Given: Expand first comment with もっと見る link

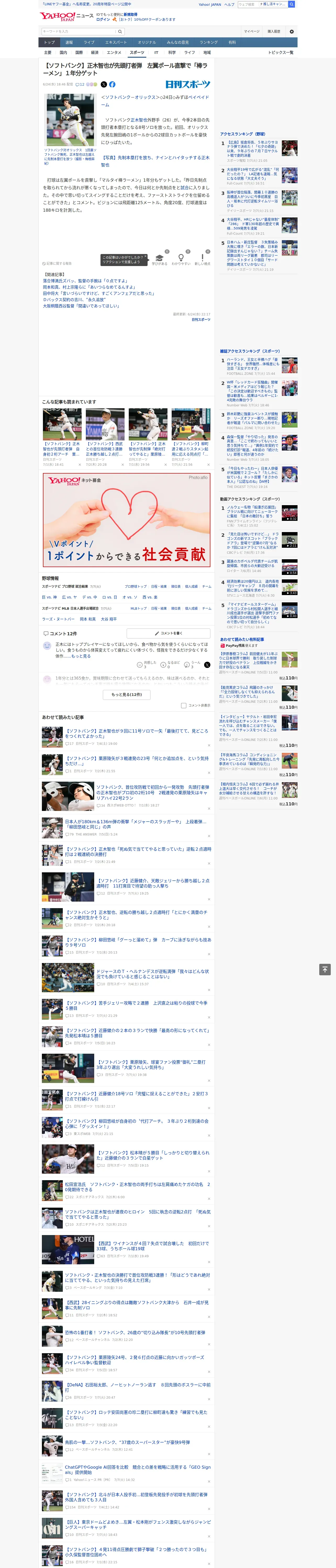Looking at the screenshot, I should 81,656.
